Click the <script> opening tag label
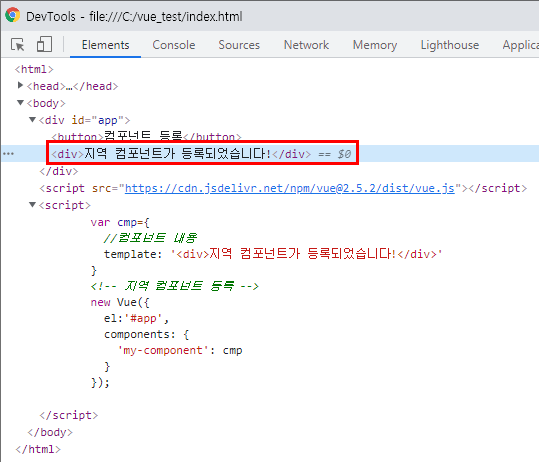539x462 pixels. 65,205
